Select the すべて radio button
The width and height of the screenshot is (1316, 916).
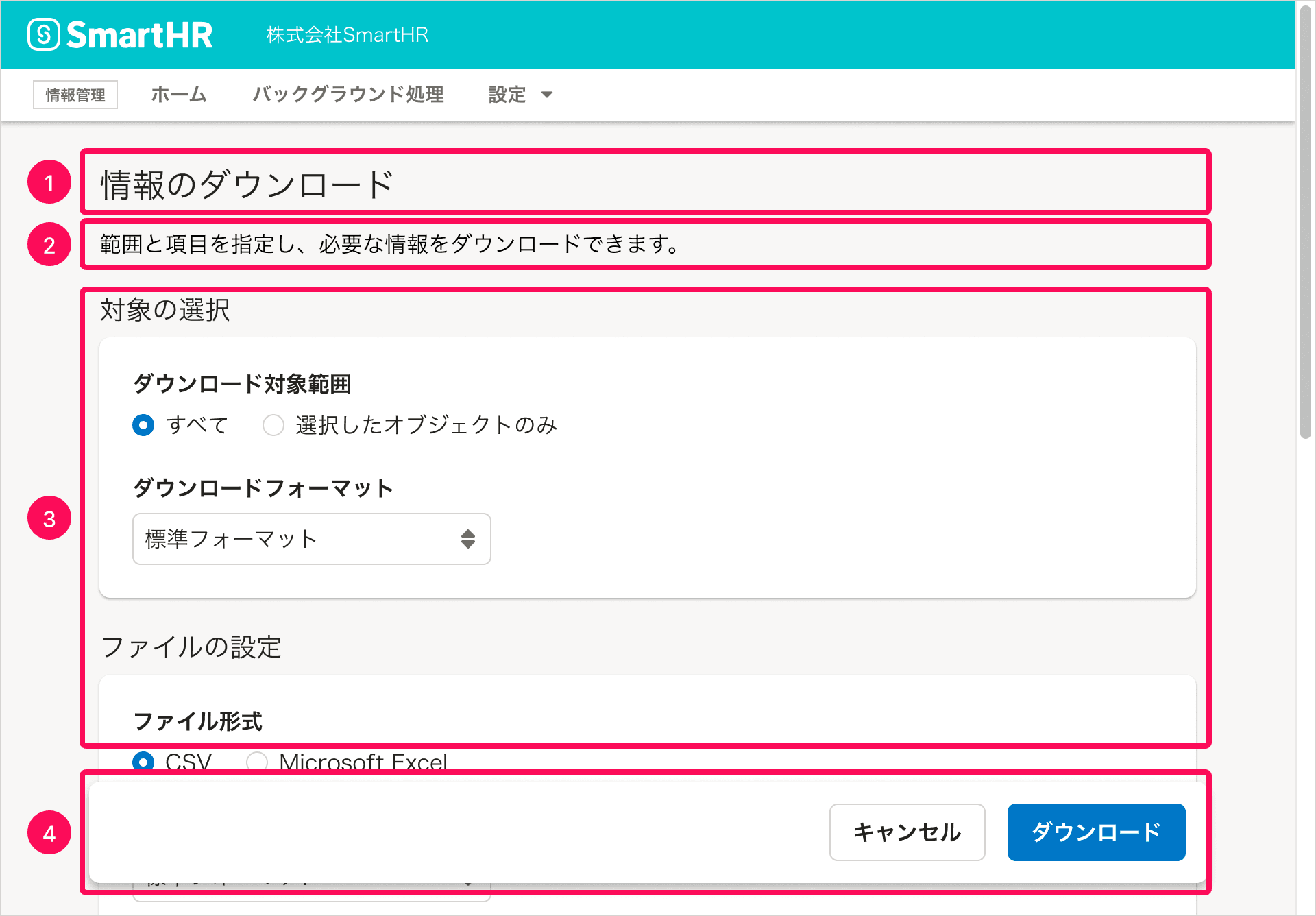143,425
